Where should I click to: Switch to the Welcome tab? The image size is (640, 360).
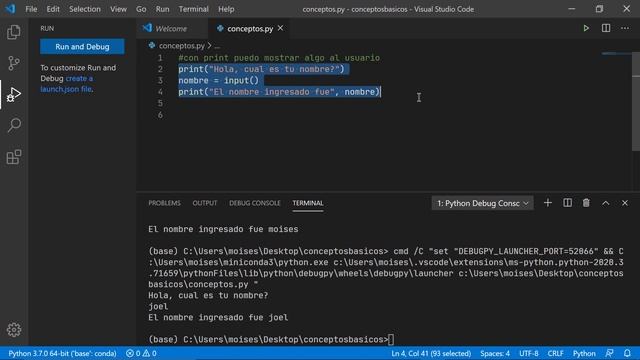(171, 29)
